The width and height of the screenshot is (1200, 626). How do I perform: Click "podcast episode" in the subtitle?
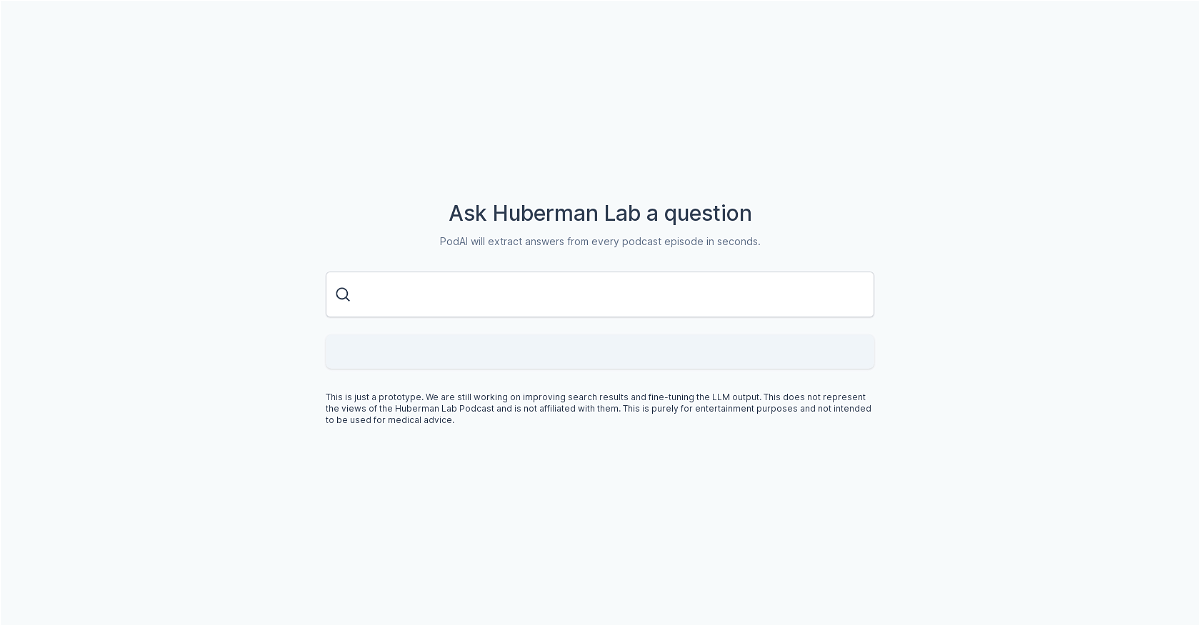662,241
